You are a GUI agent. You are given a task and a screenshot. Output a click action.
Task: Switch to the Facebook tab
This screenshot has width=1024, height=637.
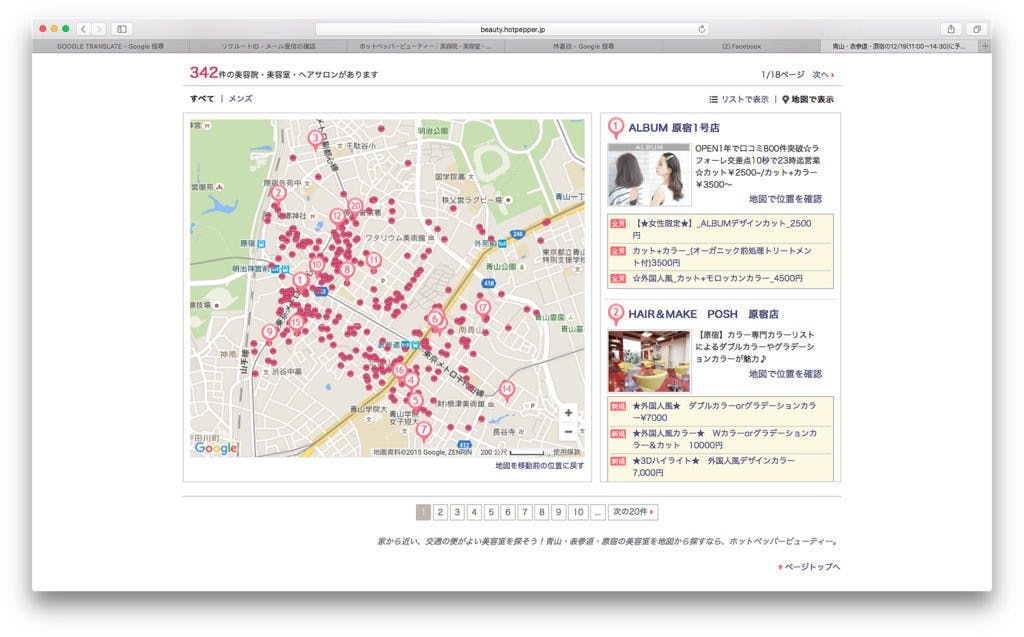click(741, 46)
